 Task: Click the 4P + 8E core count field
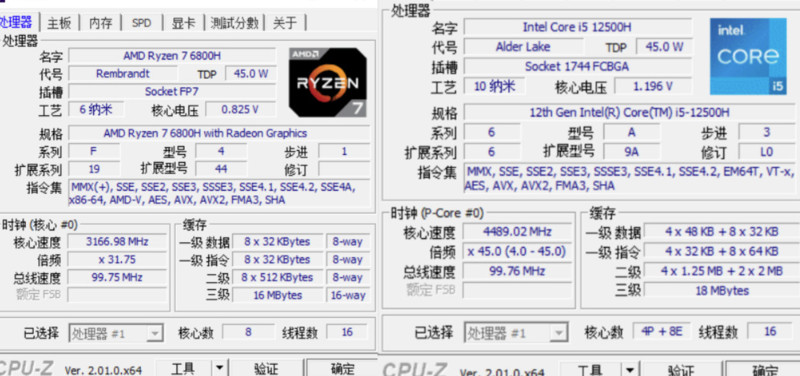pos(662,331)
